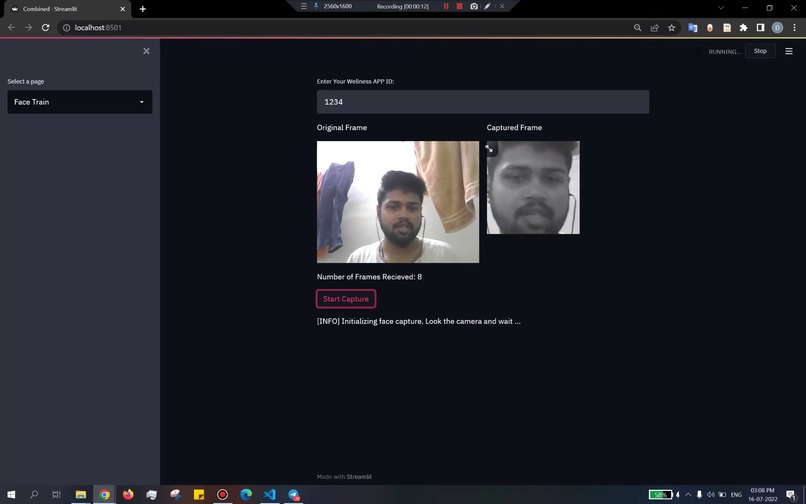View site information icon in address bar
The image size is (806, 504).
click(66, 28)
